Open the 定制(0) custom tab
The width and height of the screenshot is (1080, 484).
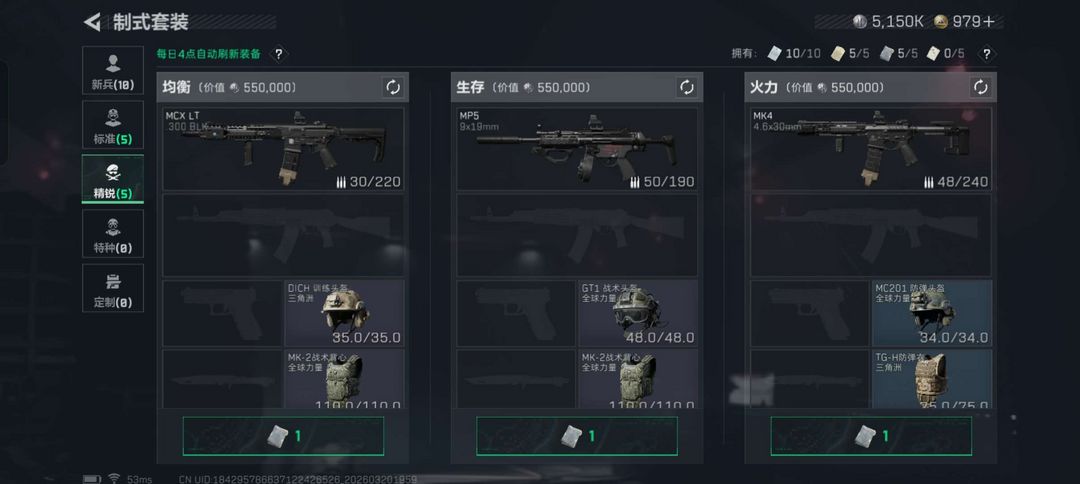[x=113, y=288]
